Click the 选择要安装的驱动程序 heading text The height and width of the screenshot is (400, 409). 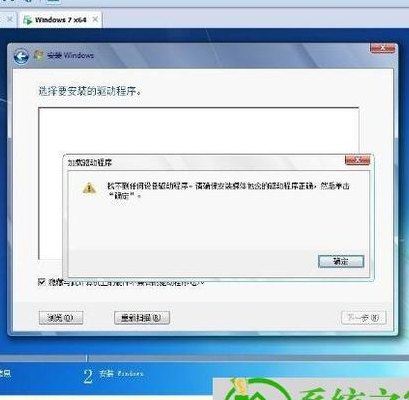[x=90, y=91]
